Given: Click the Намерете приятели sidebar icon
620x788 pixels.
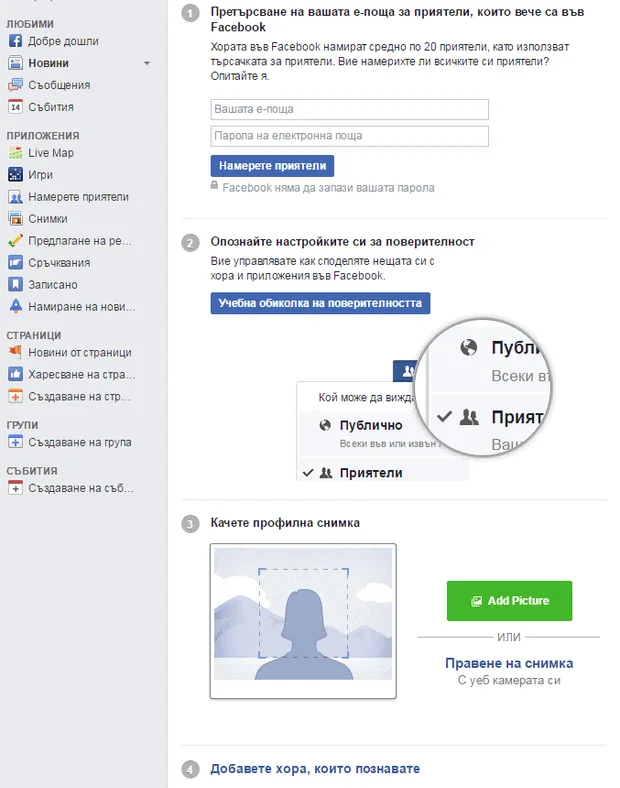Looking at the screenshot, I should click(16, 197).
